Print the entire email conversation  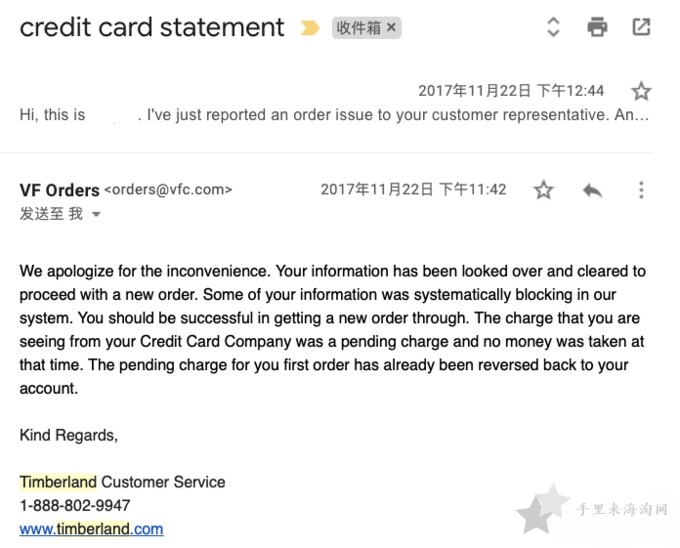pyautogui.click(x=597, y=27)
